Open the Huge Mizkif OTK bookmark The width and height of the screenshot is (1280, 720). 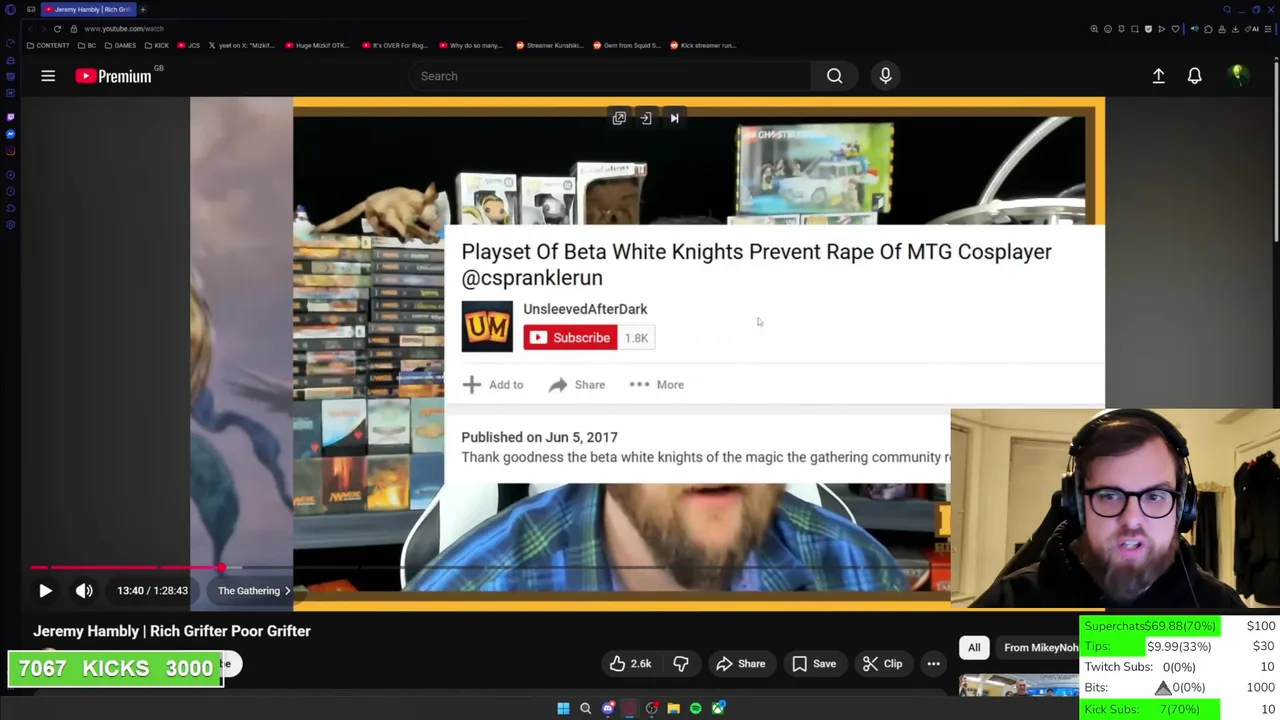tap(317, 45)
